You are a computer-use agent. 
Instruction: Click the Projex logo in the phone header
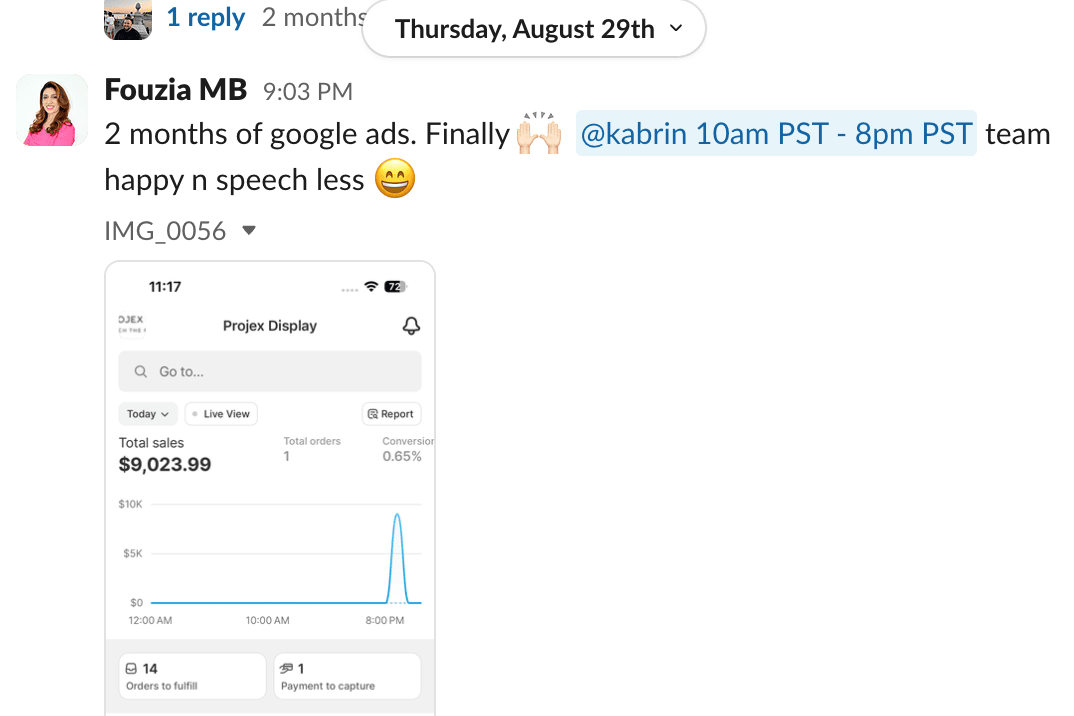pyautogui.click(x=131, y=325)
